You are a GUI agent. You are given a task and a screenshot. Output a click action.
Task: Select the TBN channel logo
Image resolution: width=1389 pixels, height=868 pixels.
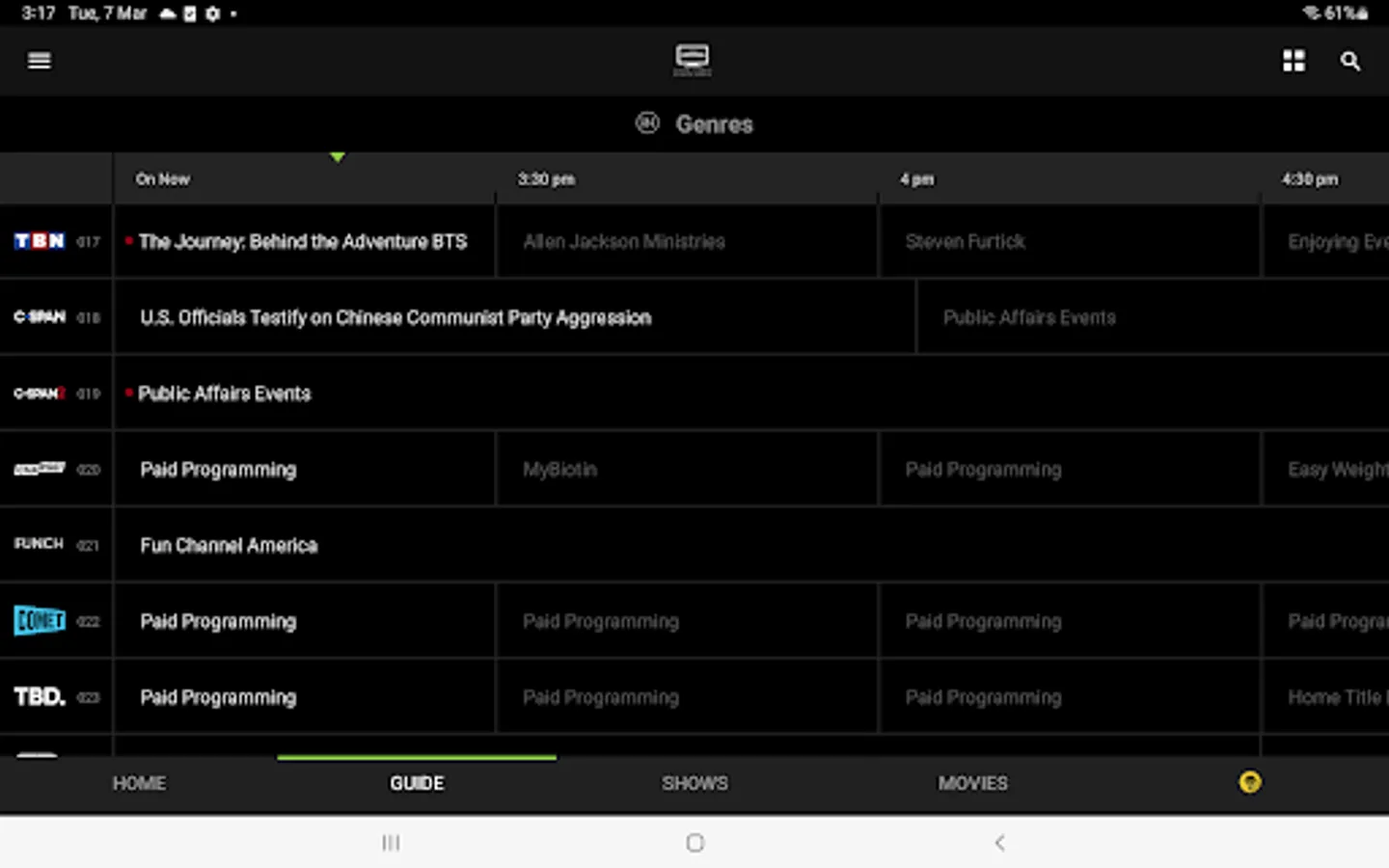[40, 241]
